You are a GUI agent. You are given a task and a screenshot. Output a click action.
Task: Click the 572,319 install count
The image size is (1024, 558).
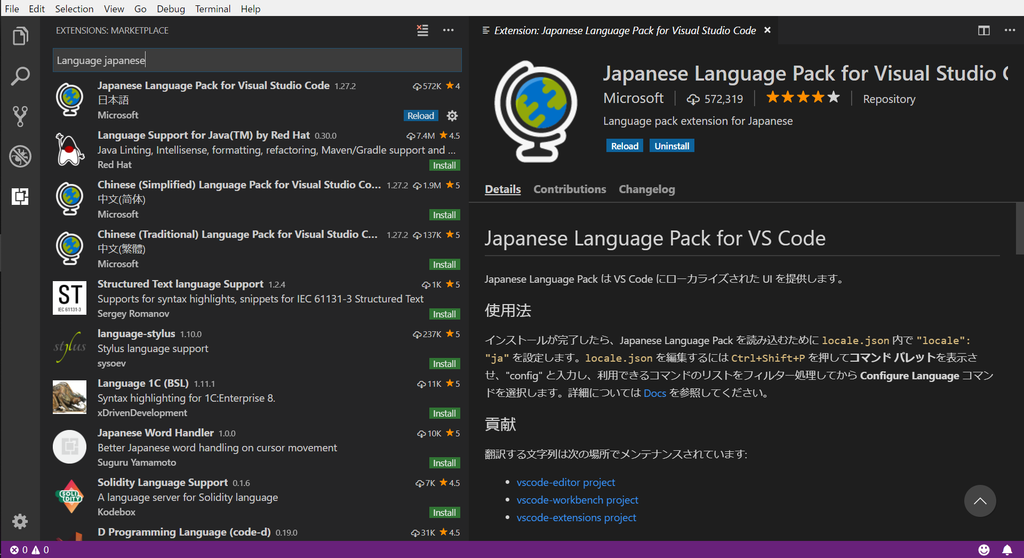714,99
